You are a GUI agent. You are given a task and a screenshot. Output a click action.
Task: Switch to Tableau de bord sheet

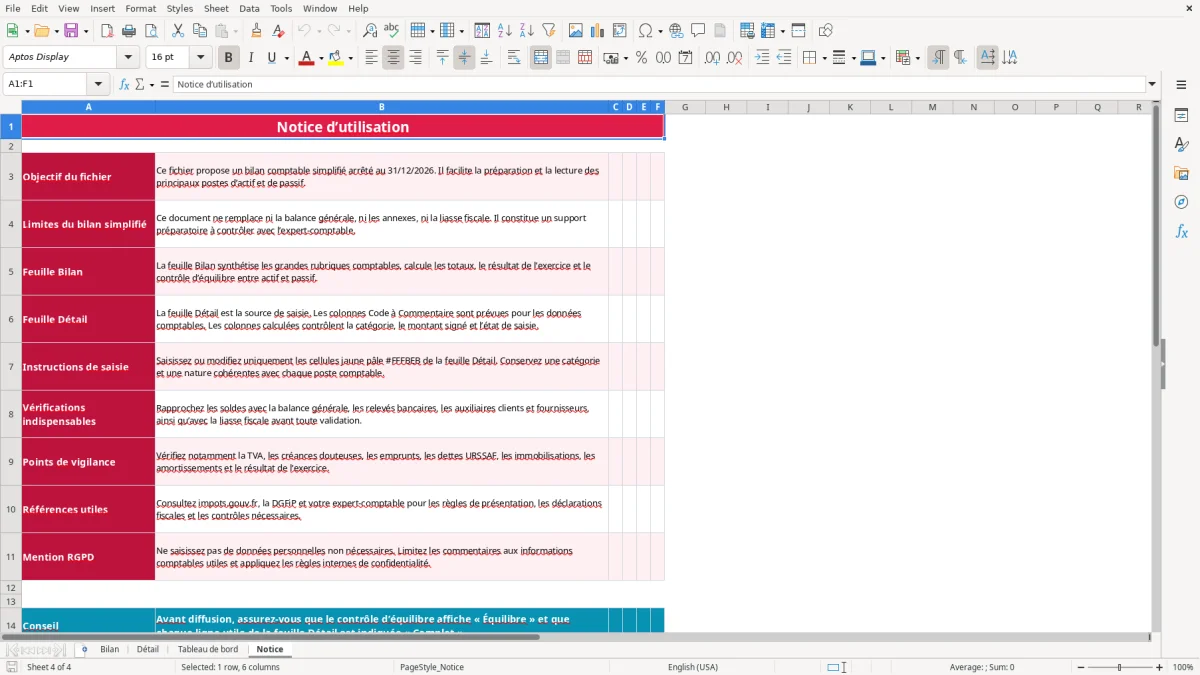[208, 649]
